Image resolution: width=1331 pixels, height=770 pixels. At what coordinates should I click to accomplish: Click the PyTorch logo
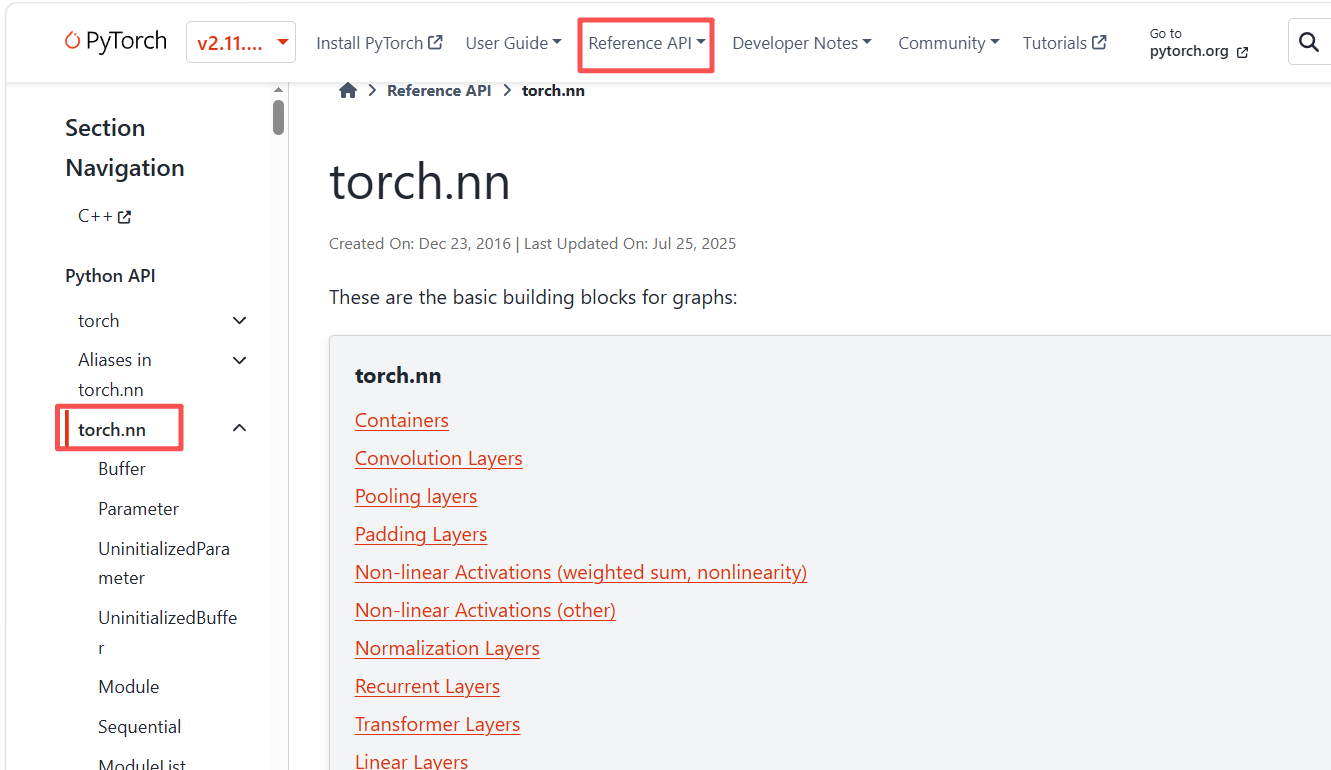tap(116, 42)
